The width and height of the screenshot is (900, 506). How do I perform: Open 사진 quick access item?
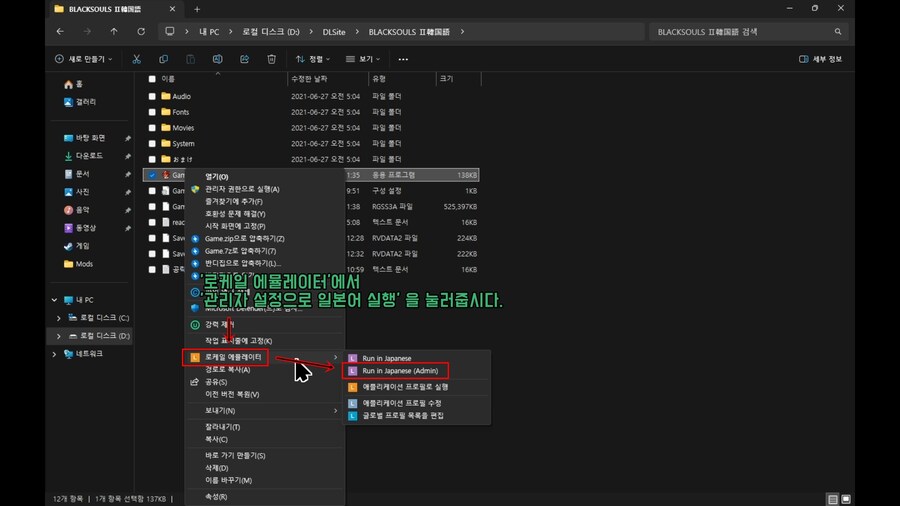pyautogui.click(x=77, y=192)
